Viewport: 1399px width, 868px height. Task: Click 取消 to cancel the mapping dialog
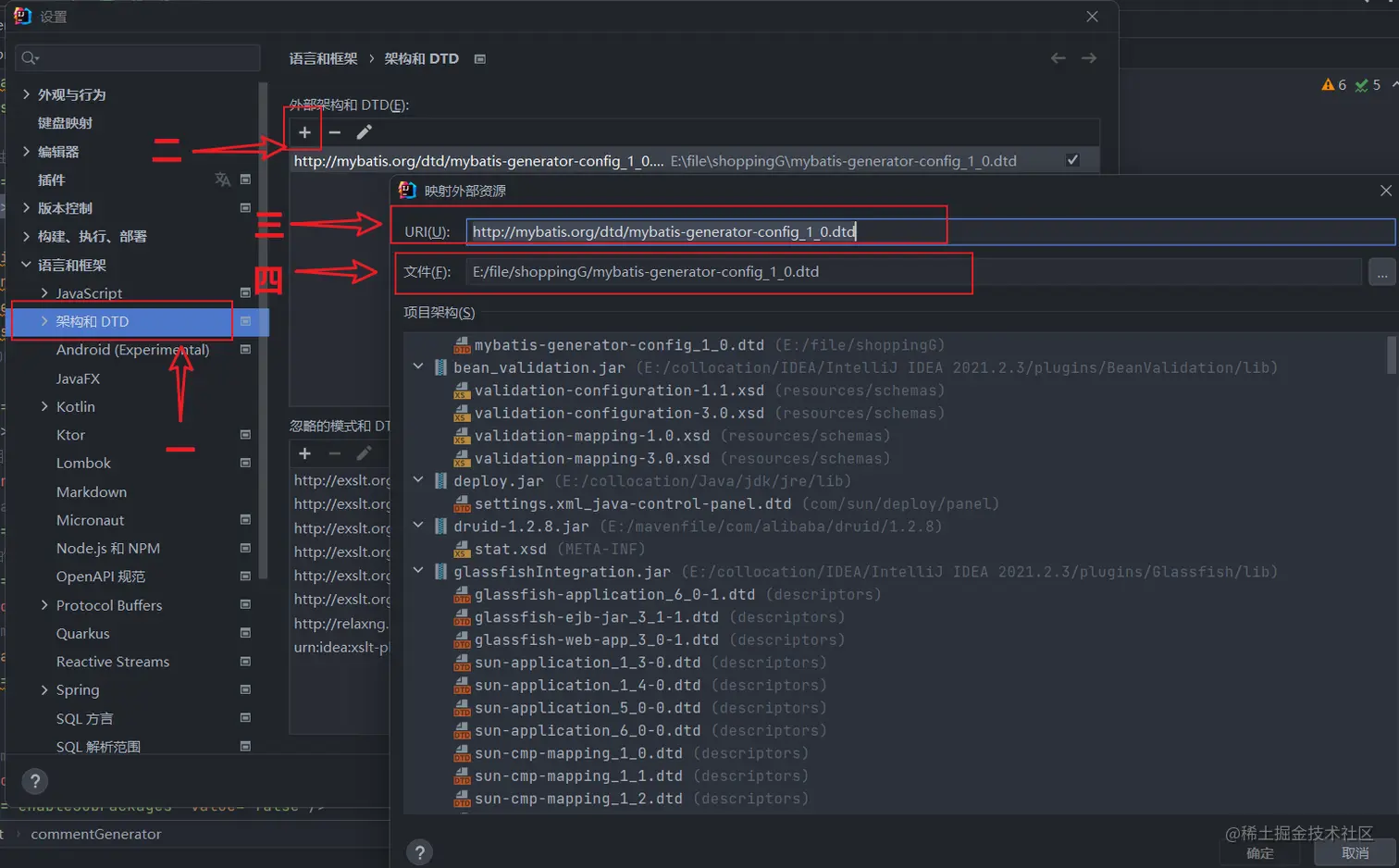[1356, 853]
